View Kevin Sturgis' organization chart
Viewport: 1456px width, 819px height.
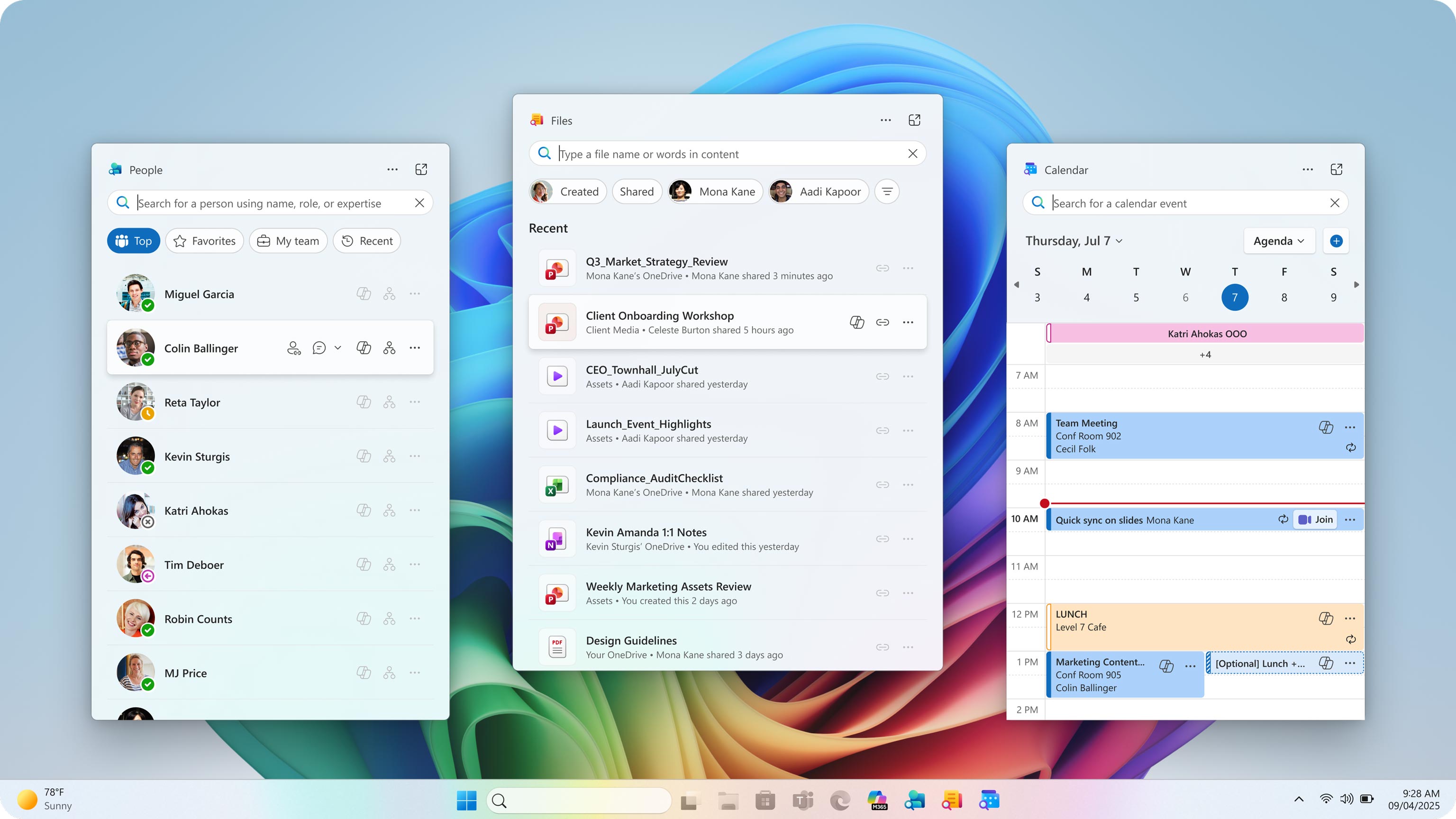(389, 456)
